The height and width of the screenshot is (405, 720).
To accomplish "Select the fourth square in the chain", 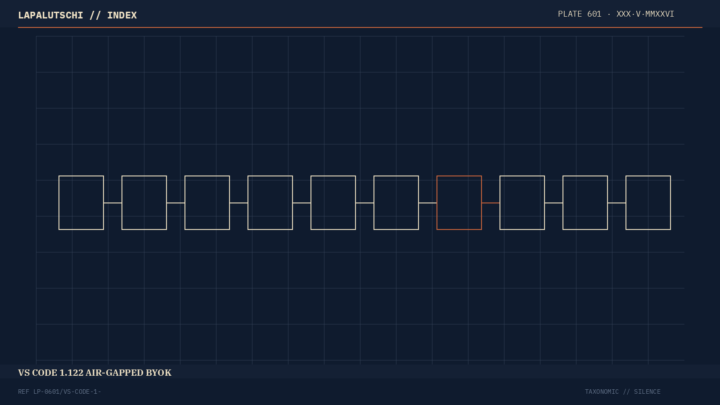I will click(270, 202).
